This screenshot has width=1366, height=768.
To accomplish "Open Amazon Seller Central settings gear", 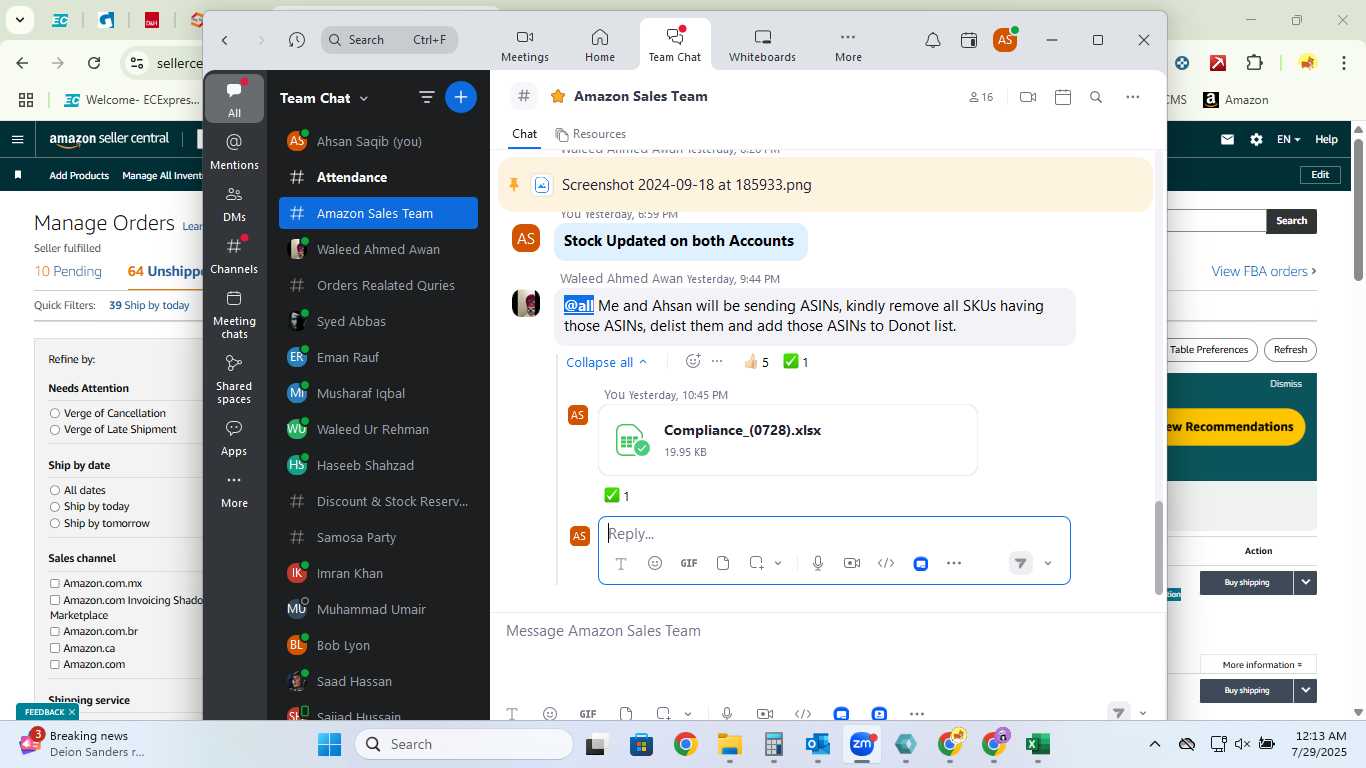I will pyautogui.click(x=1256, y=139).
